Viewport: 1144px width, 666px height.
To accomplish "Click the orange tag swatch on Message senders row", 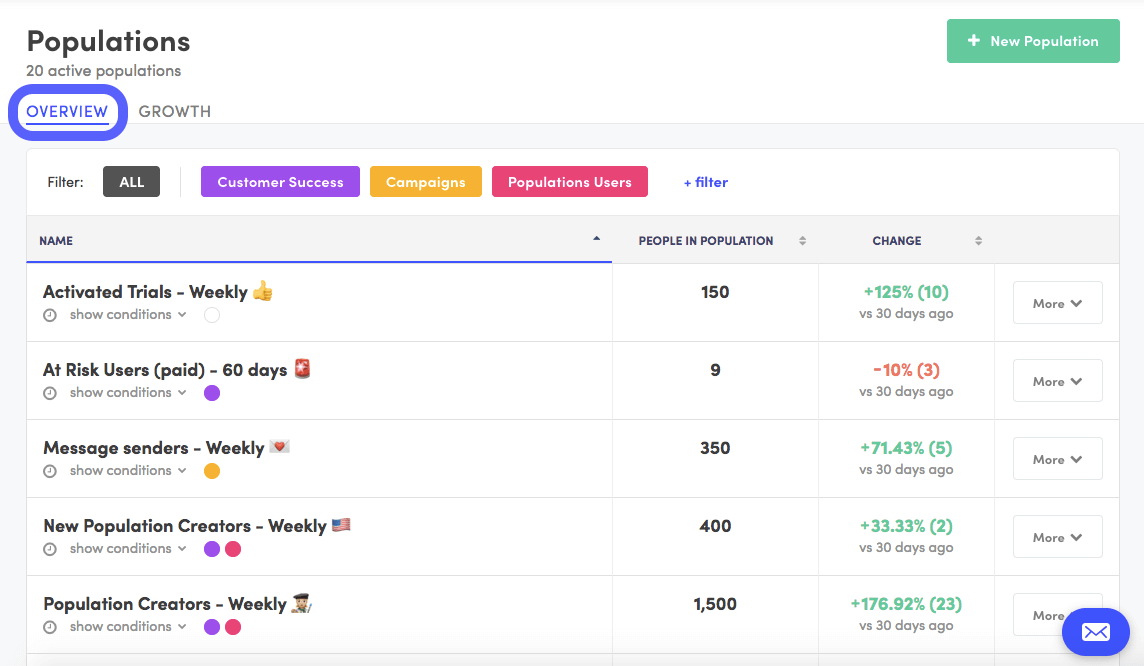I will 211,470.
